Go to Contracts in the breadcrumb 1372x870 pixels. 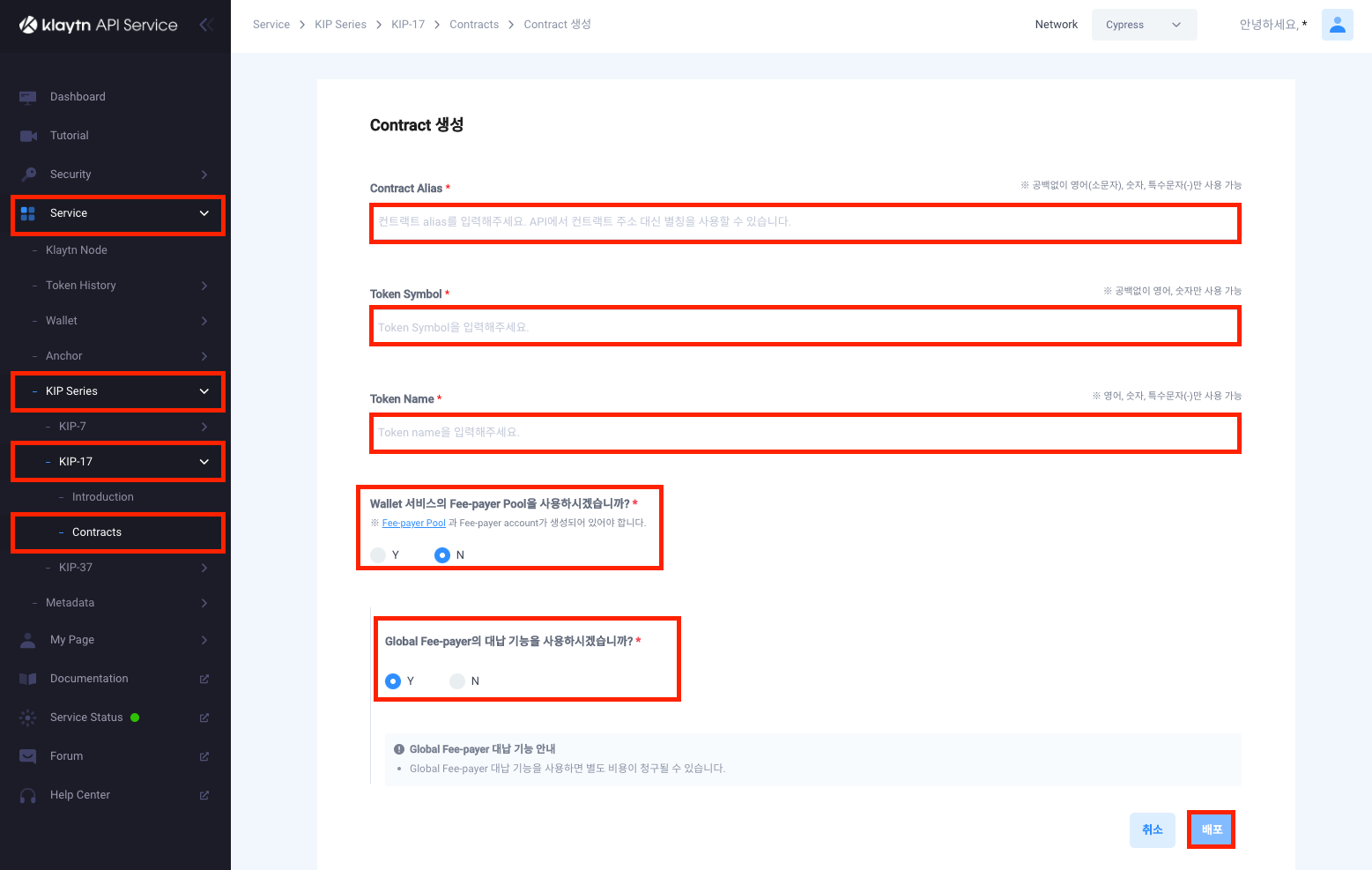(474, 25)
